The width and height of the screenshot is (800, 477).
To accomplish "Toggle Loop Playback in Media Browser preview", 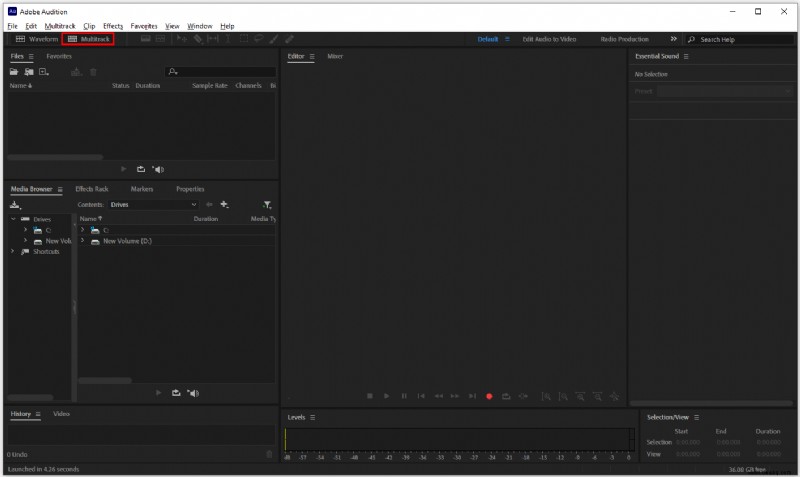I will tap(176, 393).
